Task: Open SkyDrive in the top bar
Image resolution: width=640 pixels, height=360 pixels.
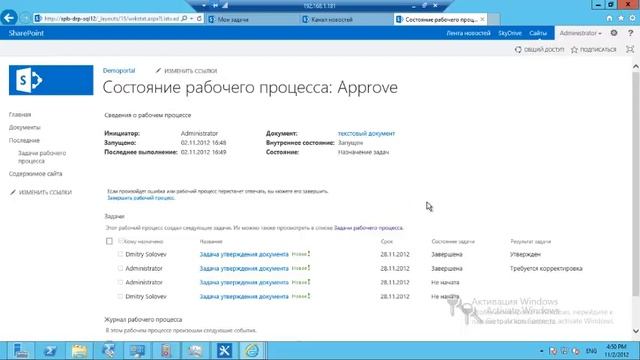Action: 510,33
